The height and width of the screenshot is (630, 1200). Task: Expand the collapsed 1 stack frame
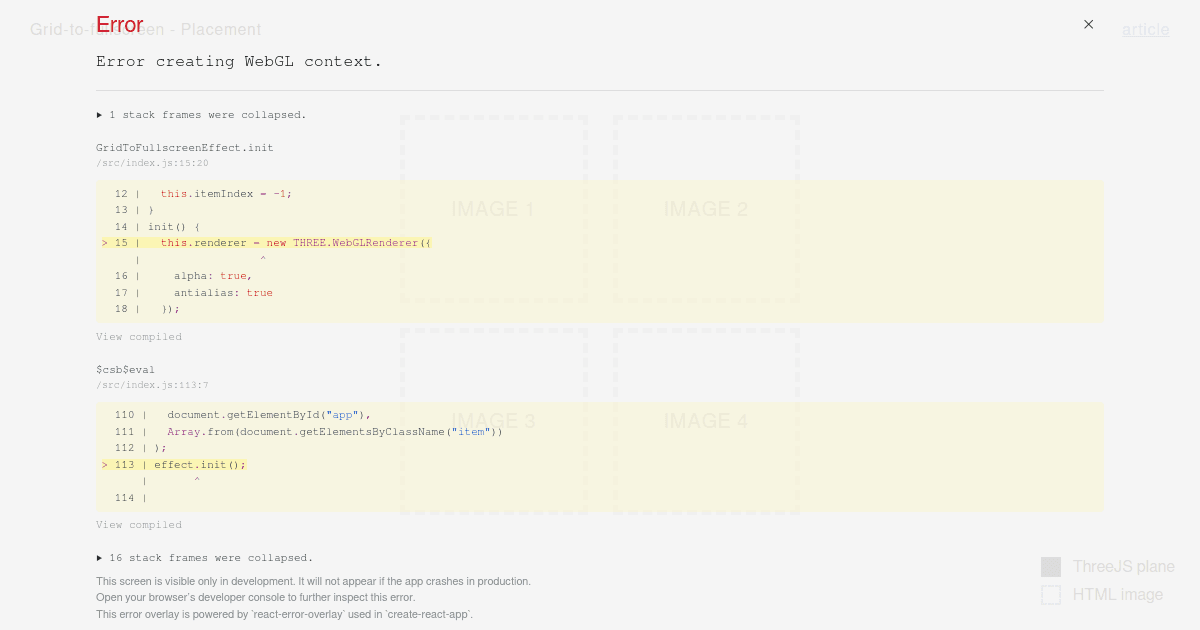tap(204, 114)
